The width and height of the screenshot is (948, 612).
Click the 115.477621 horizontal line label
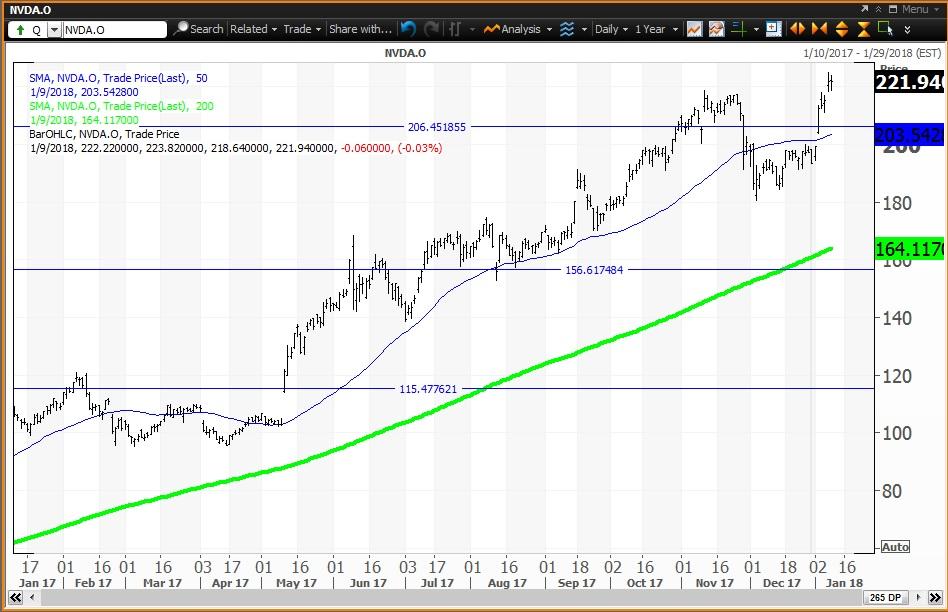click(x=428, y=389)
